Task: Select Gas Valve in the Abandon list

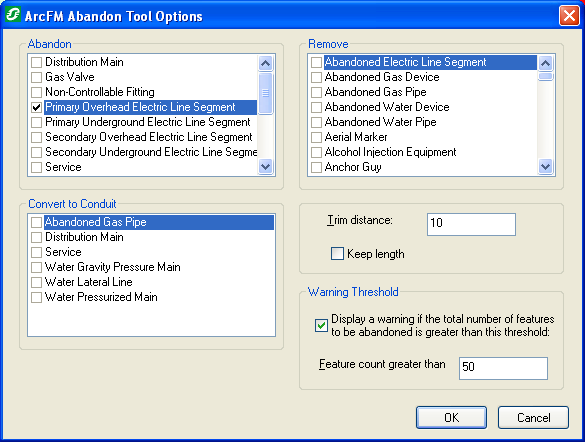Action: tap(70, 77)
